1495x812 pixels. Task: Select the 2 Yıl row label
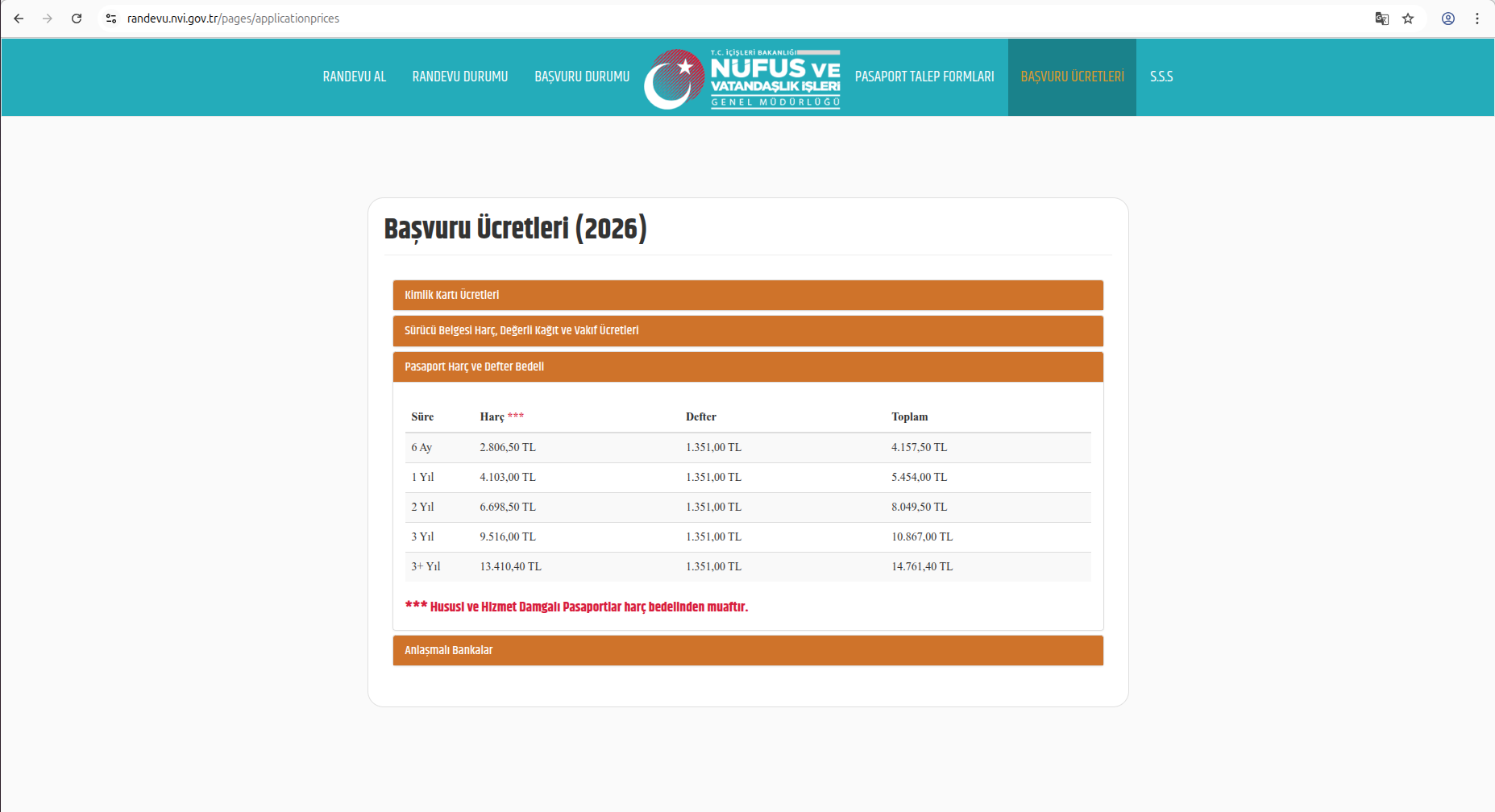point(422,507)
